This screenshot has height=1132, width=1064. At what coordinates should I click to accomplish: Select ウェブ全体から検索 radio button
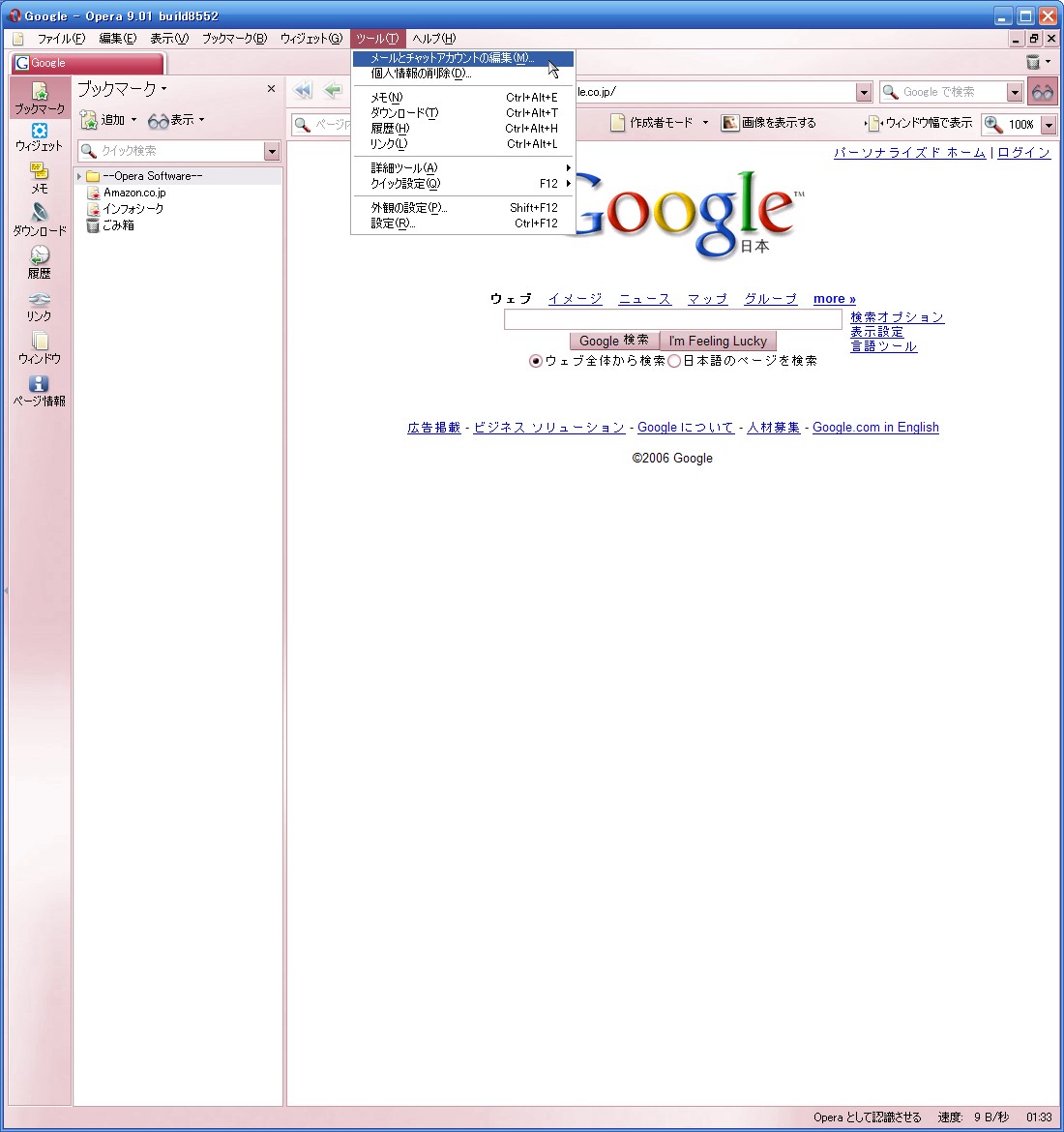536,361
